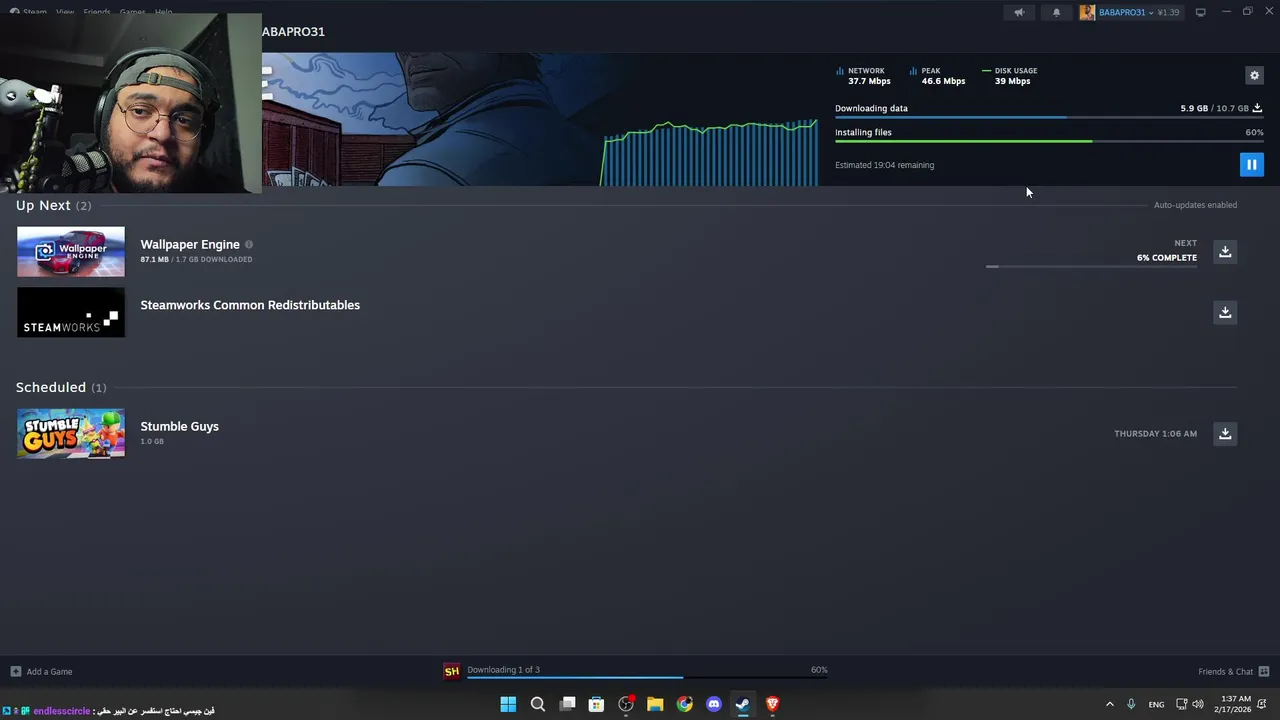Open Steam notifications bell

[x=1056, y=12]
